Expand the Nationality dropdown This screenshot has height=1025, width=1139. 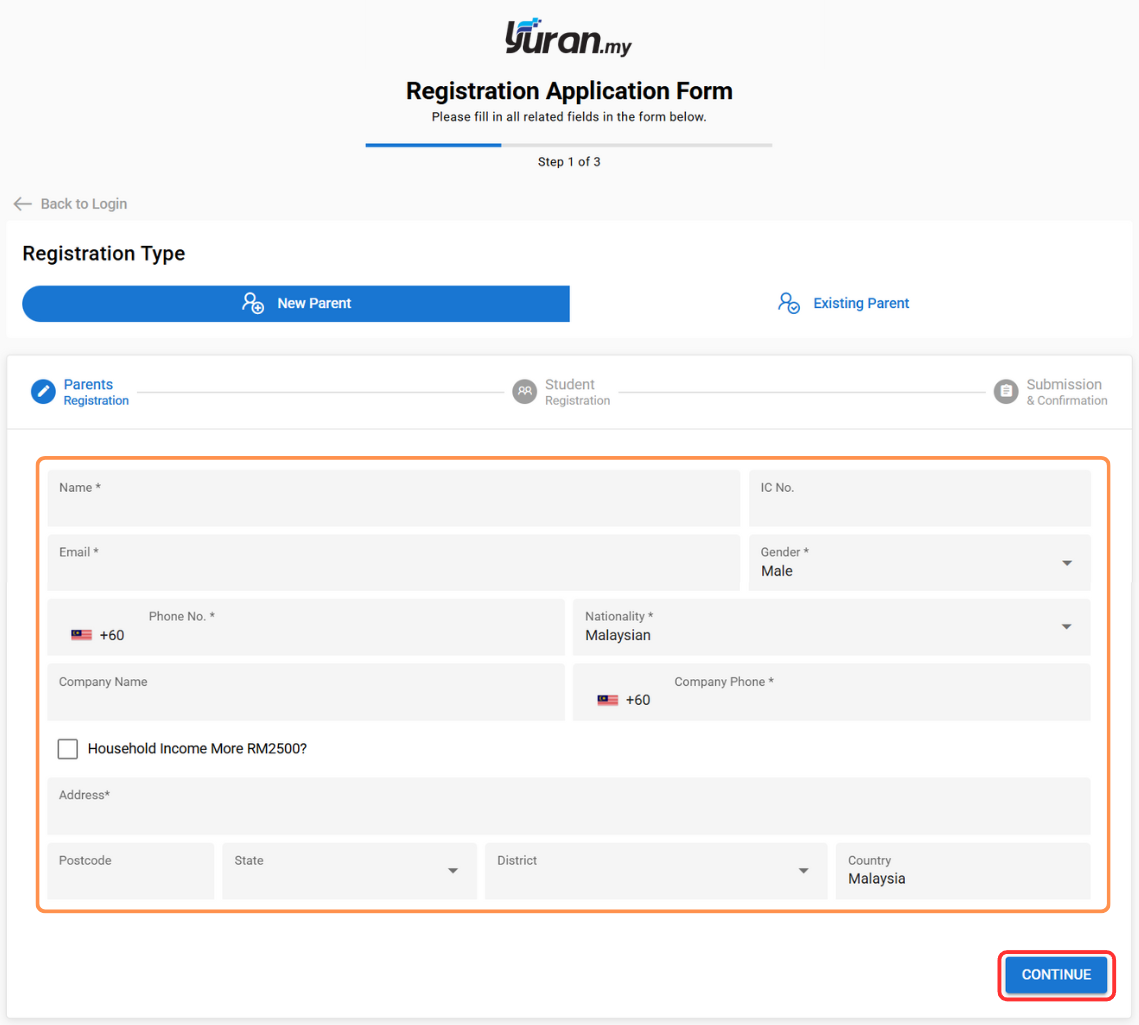1067,627
